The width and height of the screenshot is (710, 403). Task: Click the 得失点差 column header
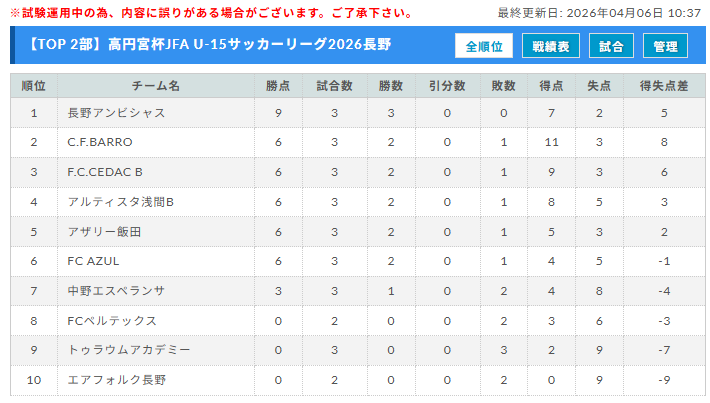[664, 85]
